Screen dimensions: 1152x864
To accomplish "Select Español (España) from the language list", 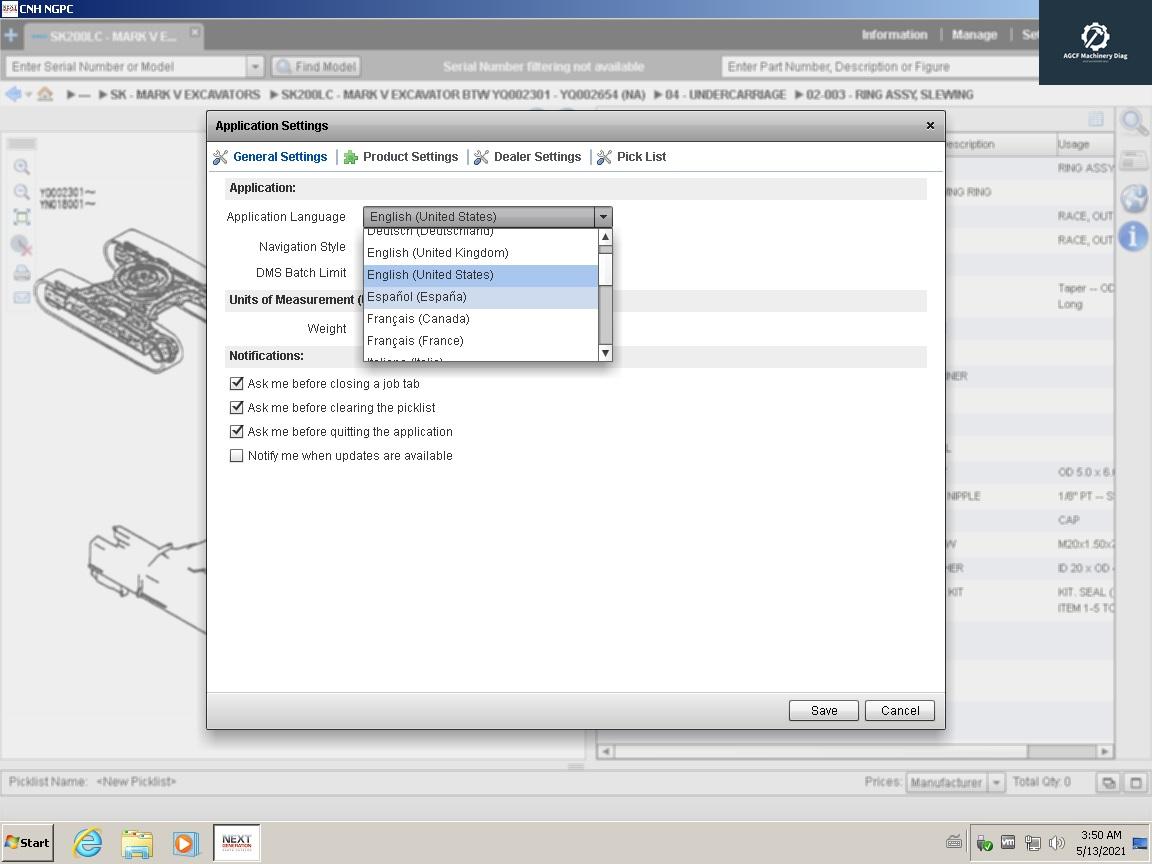I will click(x=415, y=297).
